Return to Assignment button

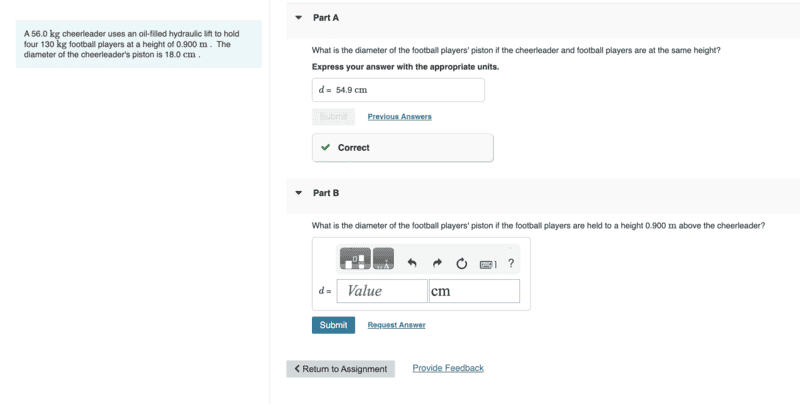[340, 369]
